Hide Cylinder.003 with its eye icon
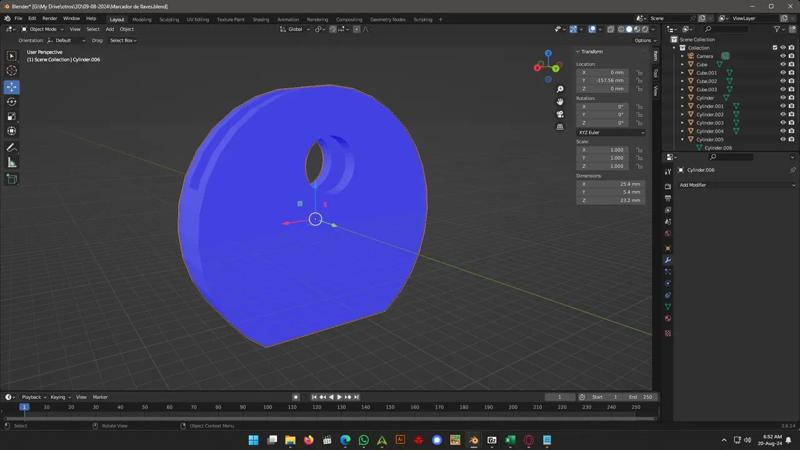The image size is (800, 450). point(783,122)
